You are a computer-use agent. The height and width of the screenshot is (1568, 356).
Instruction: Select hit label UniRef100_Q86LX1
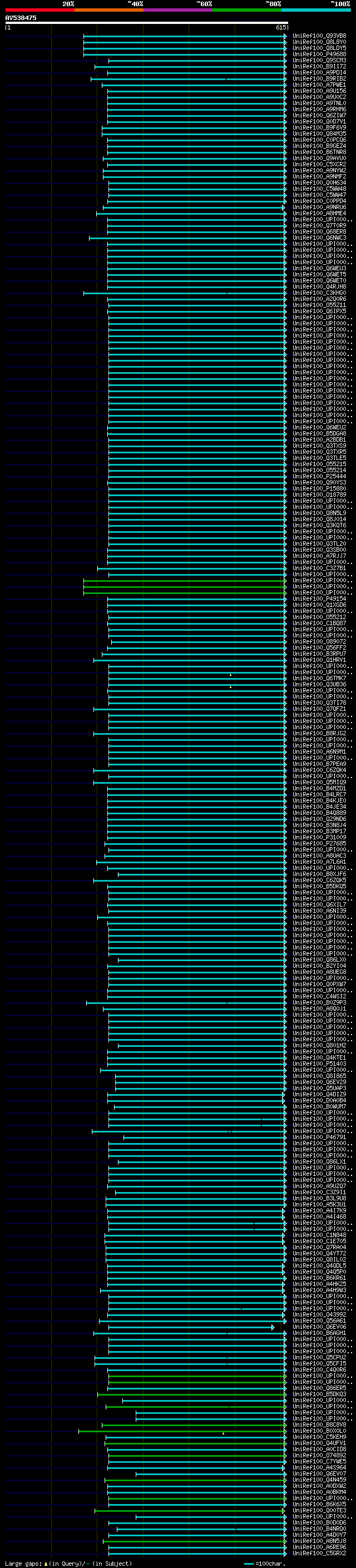(x=319, y=1161)
